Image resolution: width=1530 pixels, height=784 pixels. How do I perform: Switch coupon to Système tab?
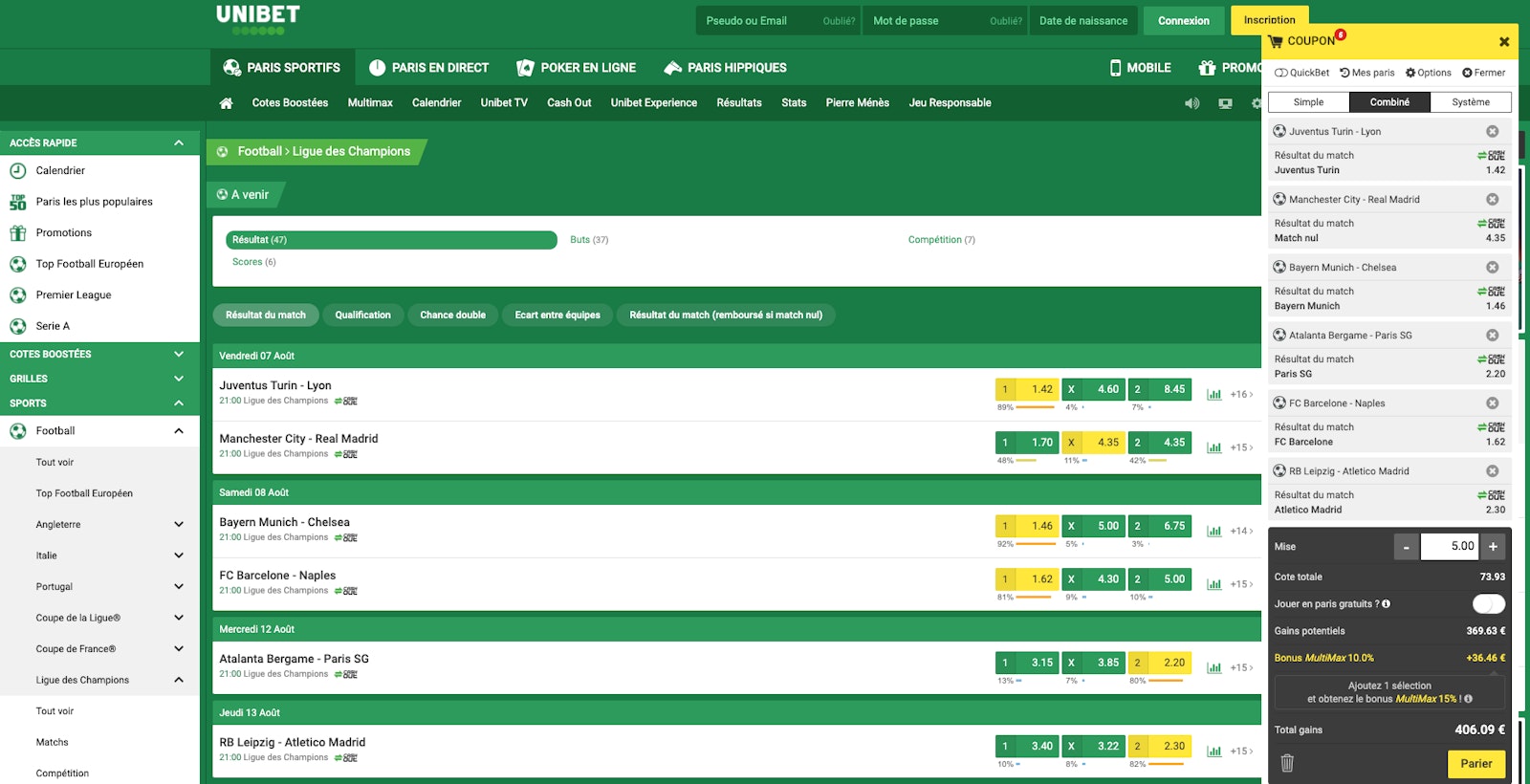[x=1471, y=102]
